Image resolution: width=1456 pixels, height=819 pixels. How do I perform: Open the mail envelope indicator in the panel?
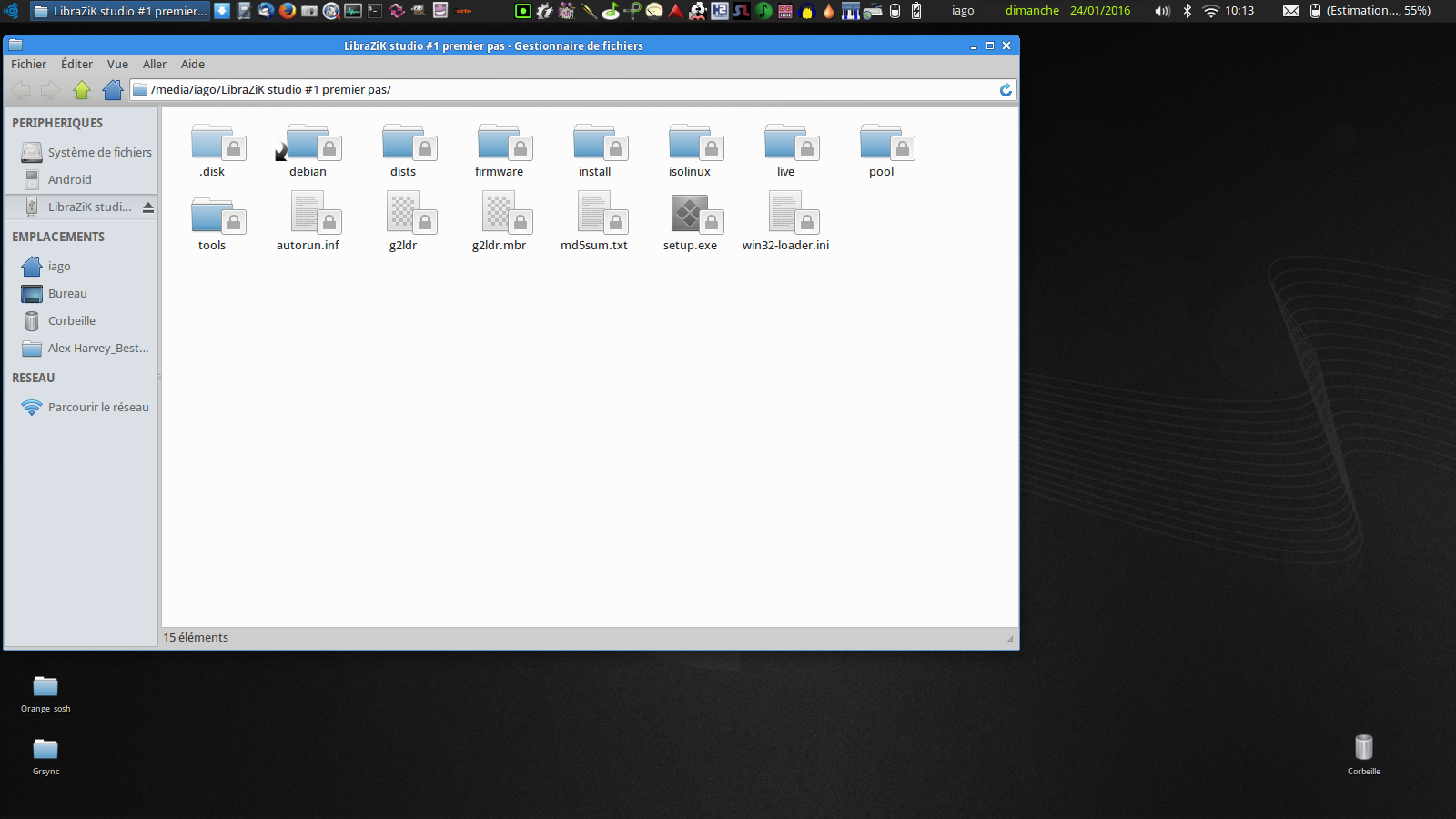click(x=1291, y=11)
